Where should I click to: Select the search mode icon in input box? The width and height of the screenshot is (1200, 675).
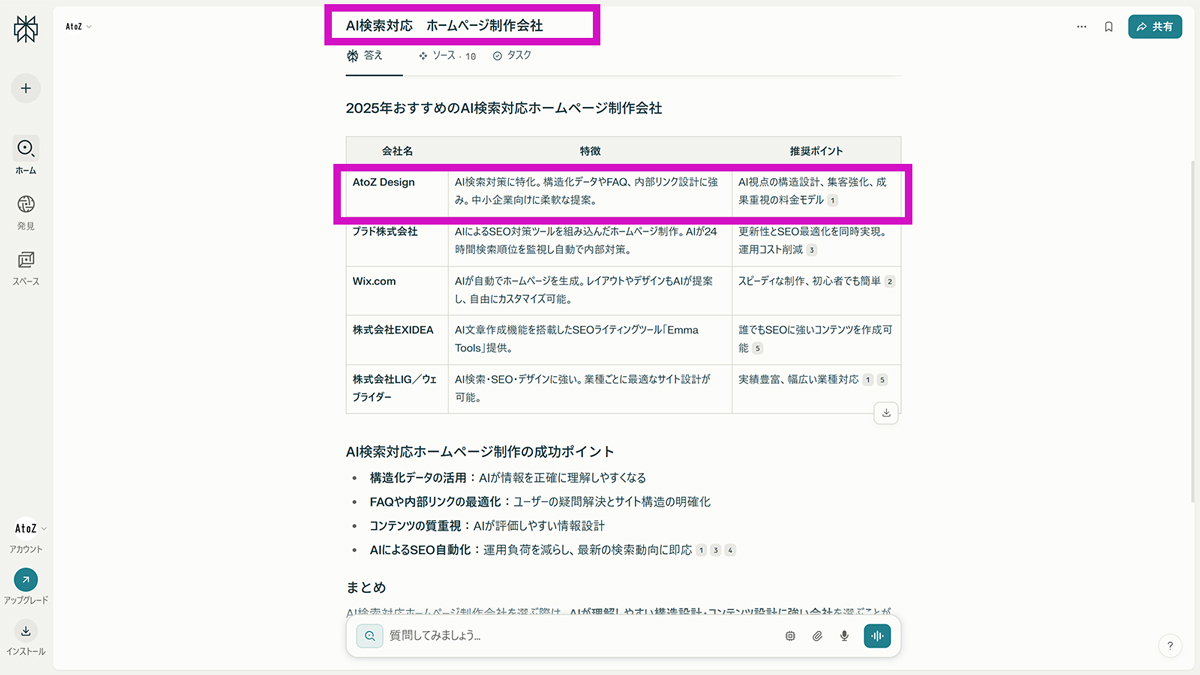pyautogui.click(x=369, y=635)
